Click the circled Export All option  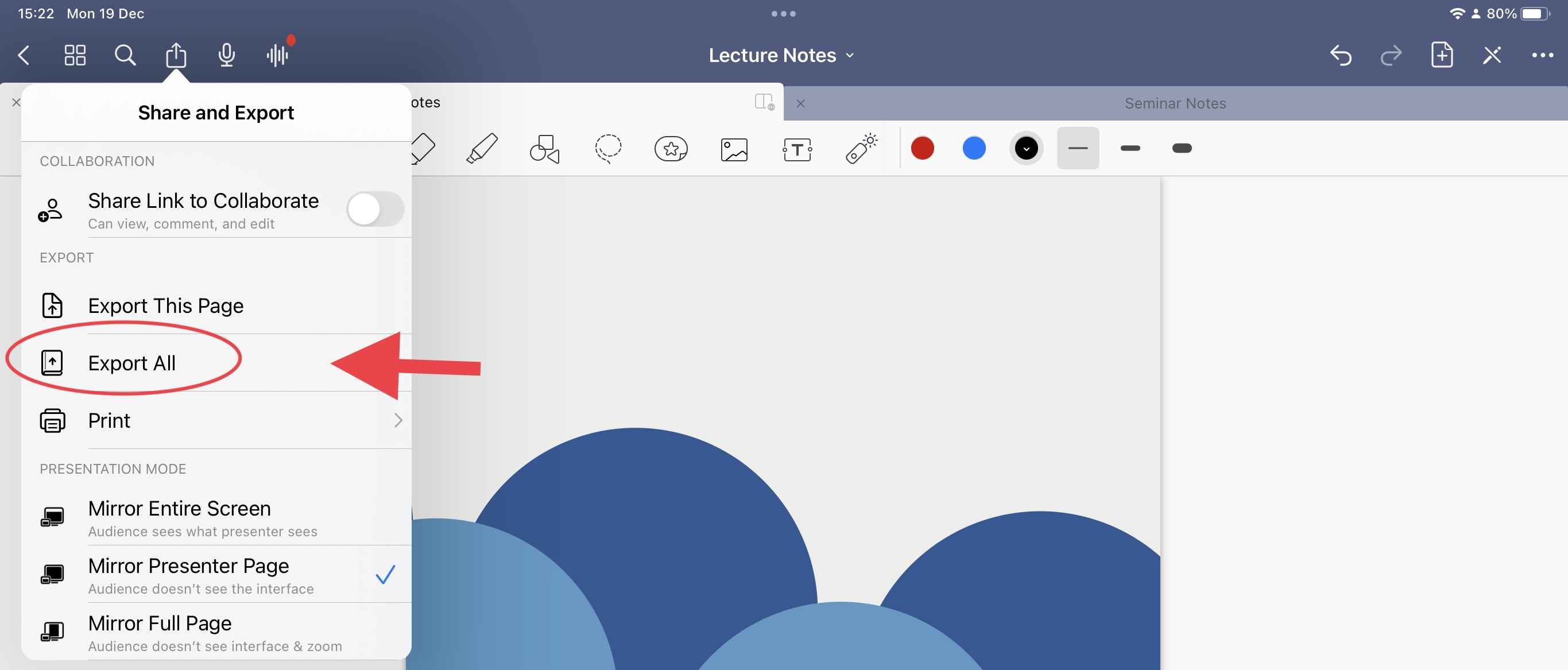131,362
